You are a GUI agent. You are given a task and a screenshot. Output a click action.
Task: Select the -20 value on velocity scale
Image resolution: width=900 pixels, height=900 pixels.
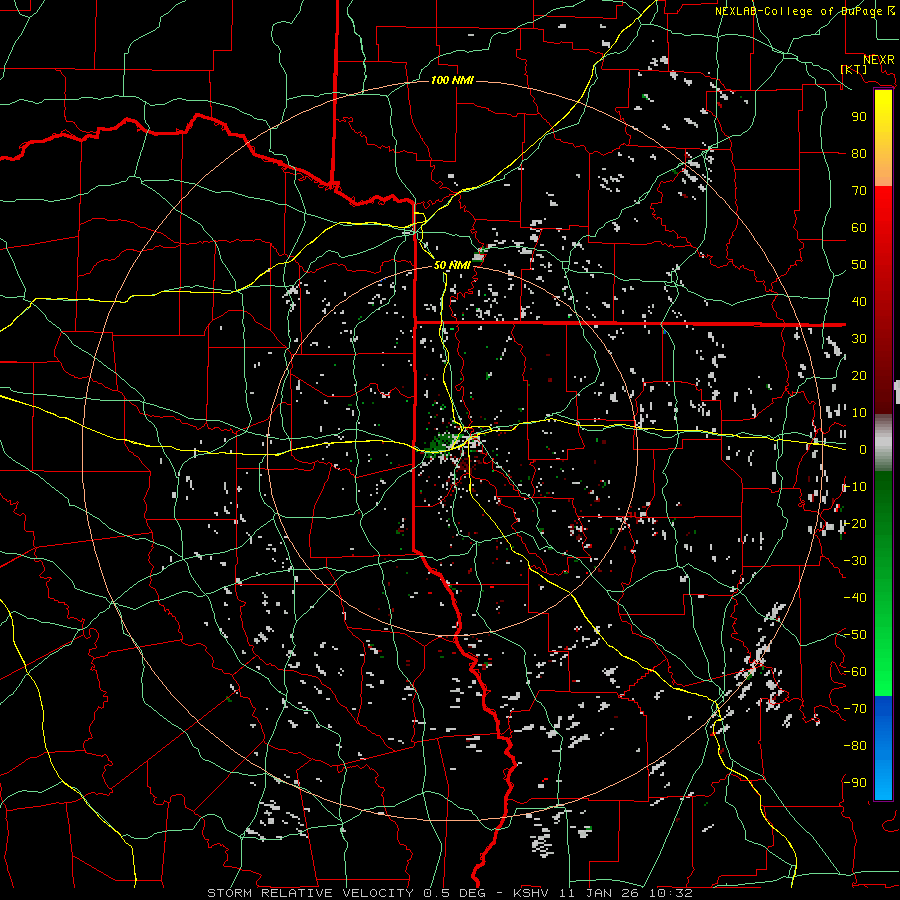coord(855,523)
